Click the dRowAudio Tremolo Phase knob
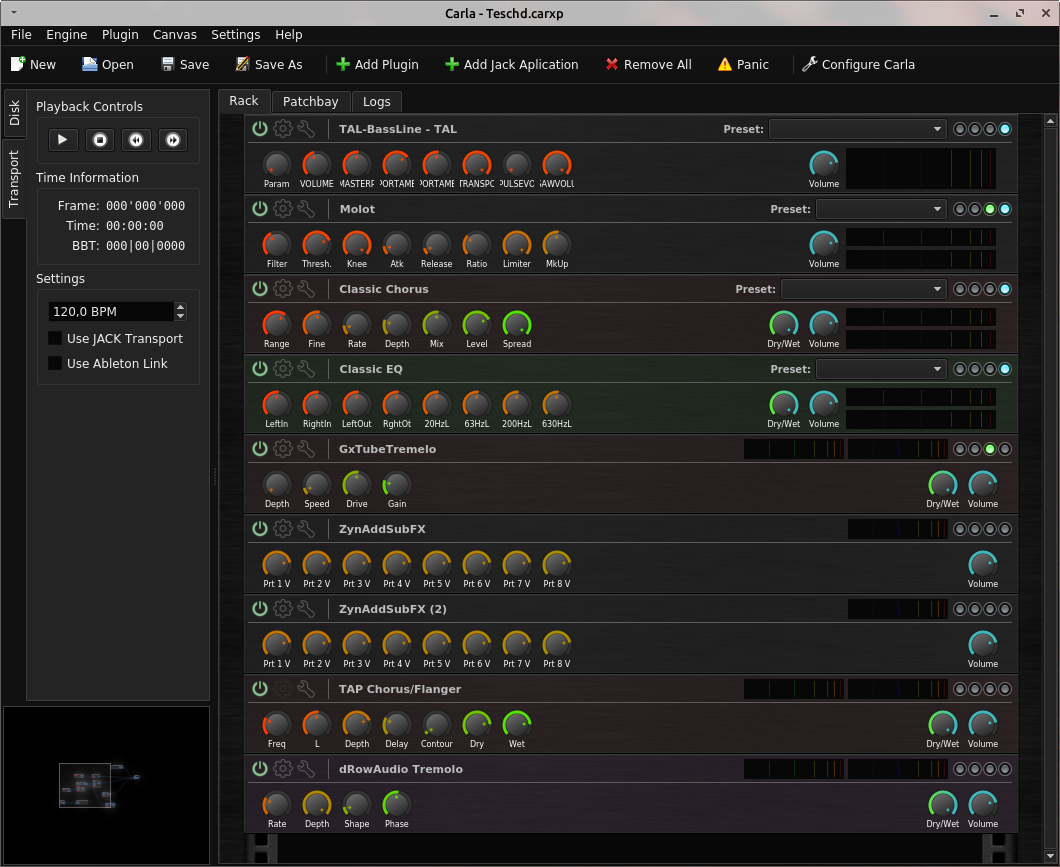The image size is (1060, 867). pyautogui.click(x=396, y=805)
